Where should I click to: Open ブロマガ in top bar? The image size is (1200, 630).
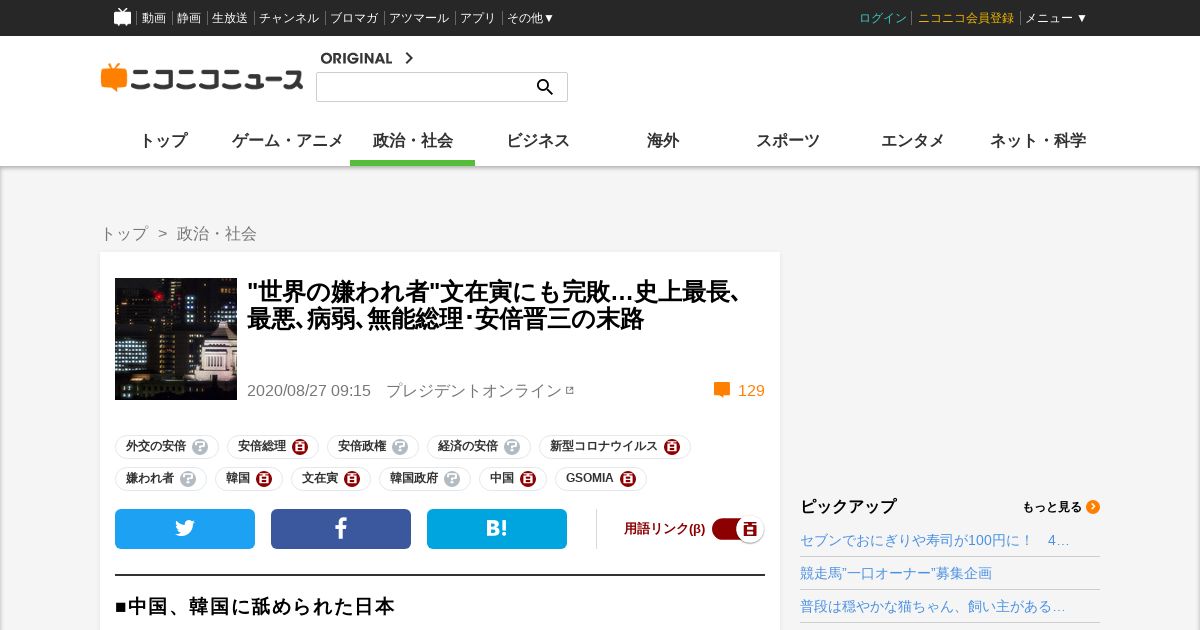pyautogui.click(x=354, y=18)
